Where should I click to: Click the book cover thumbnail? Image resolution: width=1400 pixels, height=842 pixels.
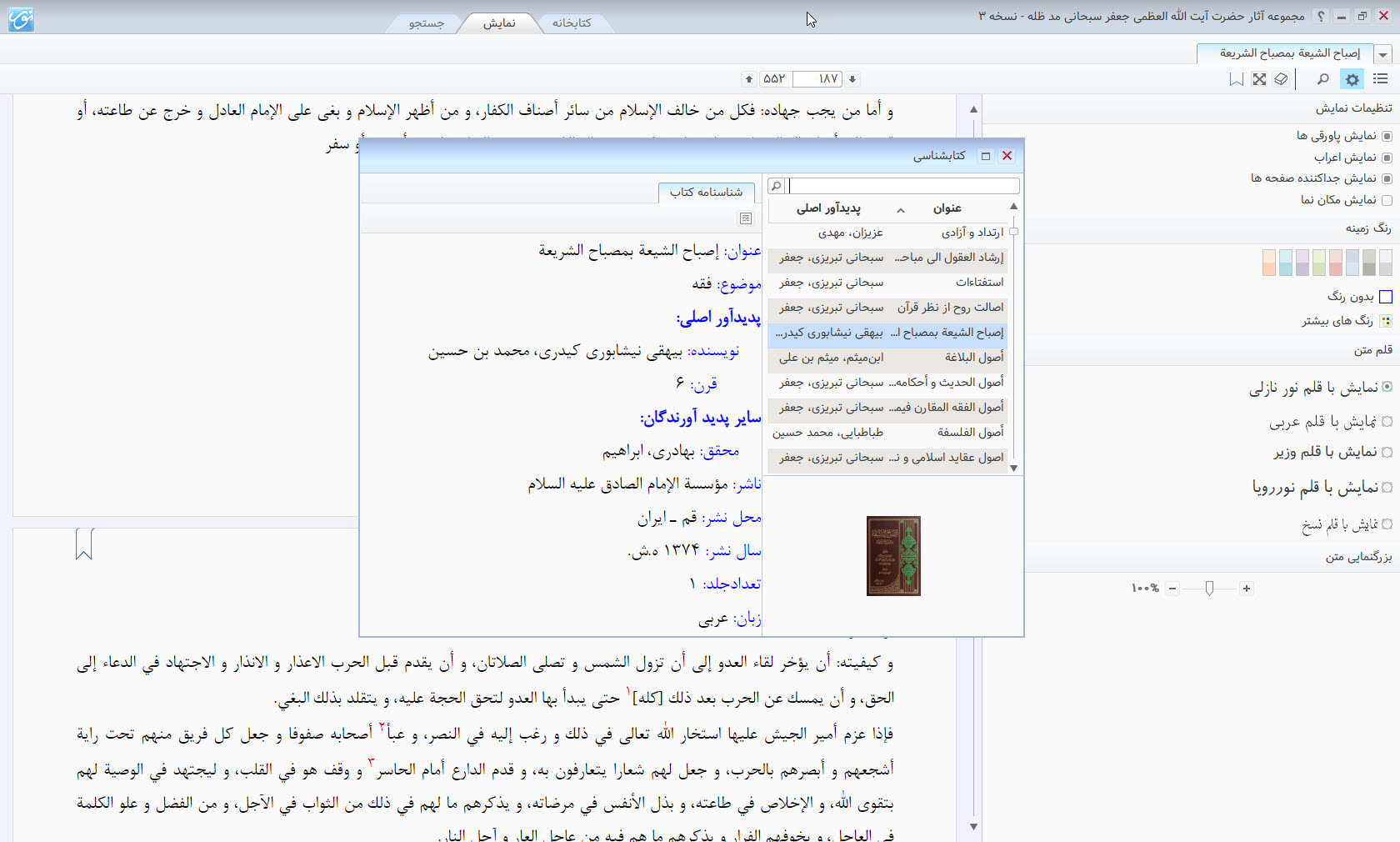click(x=893, y=556)
